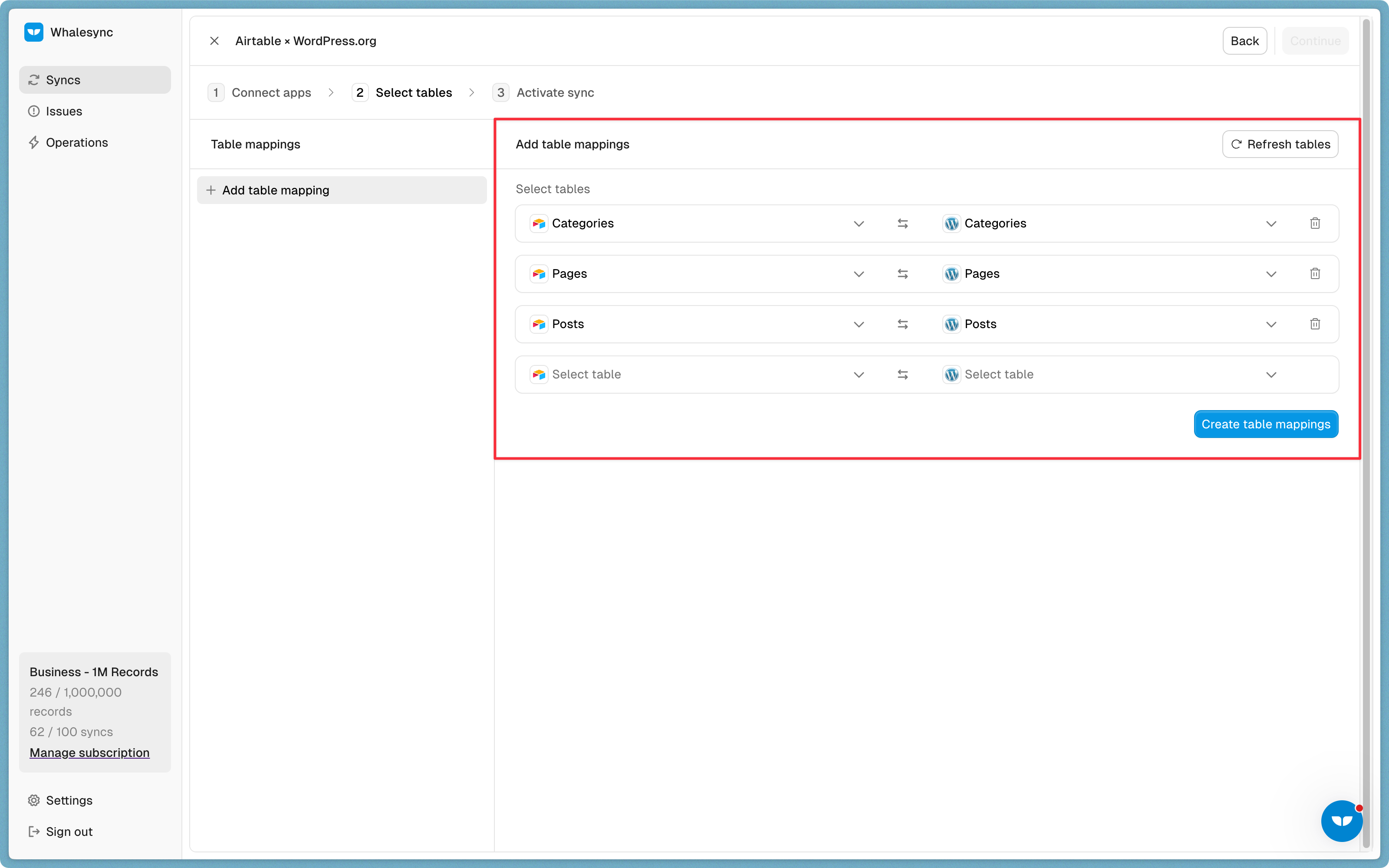Click the Back button

[x=1244, y=41]
